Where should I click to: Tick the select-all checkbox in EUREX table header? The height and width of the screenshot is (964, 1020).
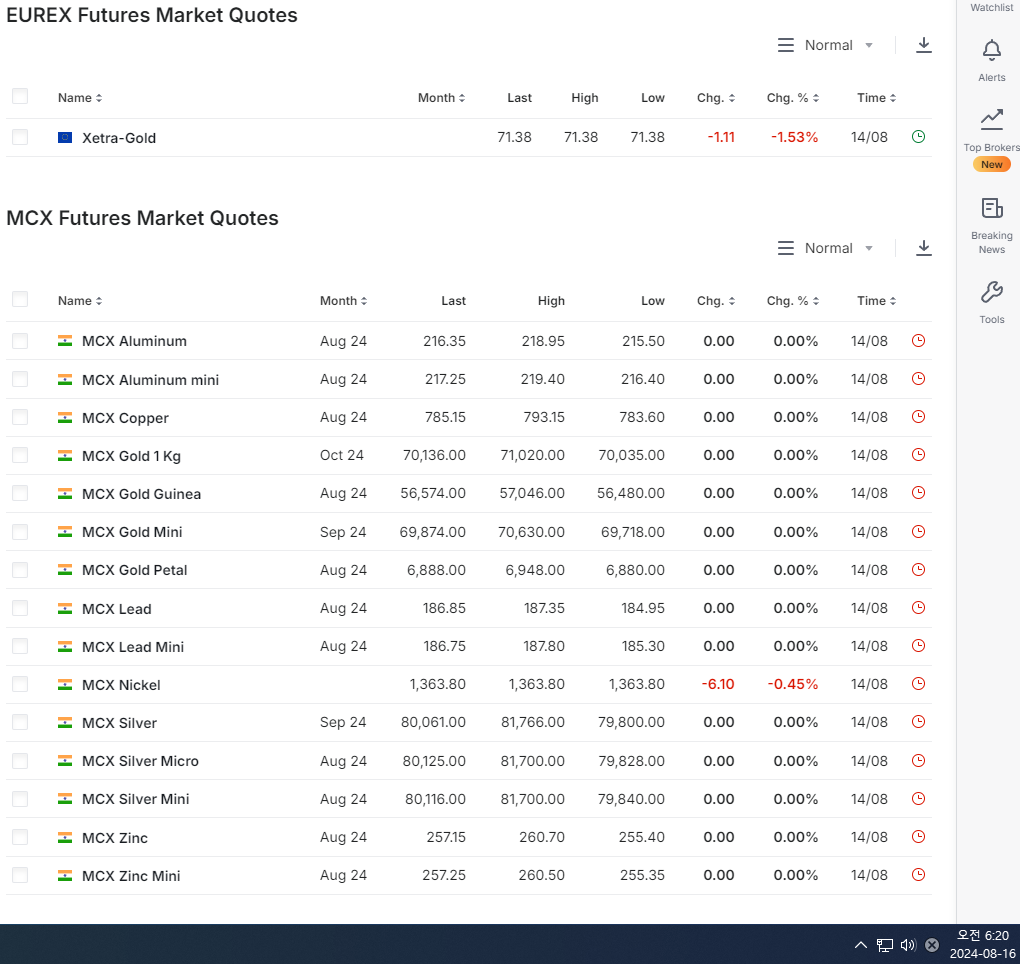click(20, 96)
